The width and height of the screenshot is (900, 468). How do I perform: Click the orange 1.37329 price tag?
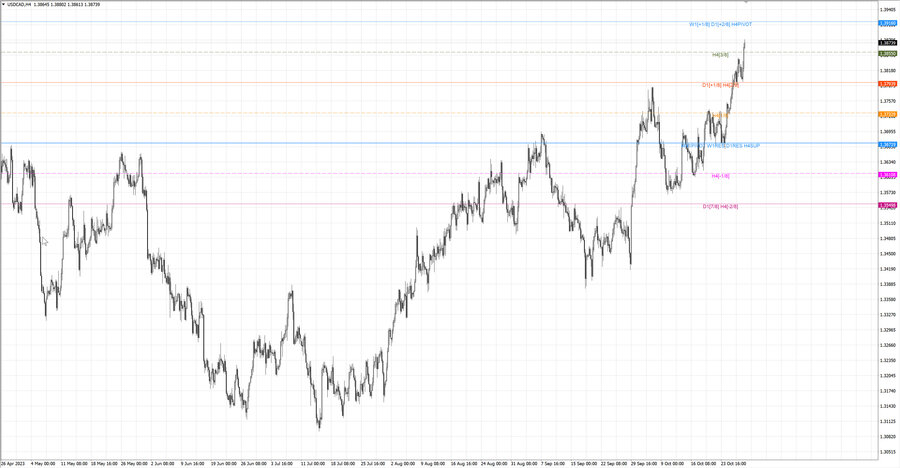click(x=888, y=114)
